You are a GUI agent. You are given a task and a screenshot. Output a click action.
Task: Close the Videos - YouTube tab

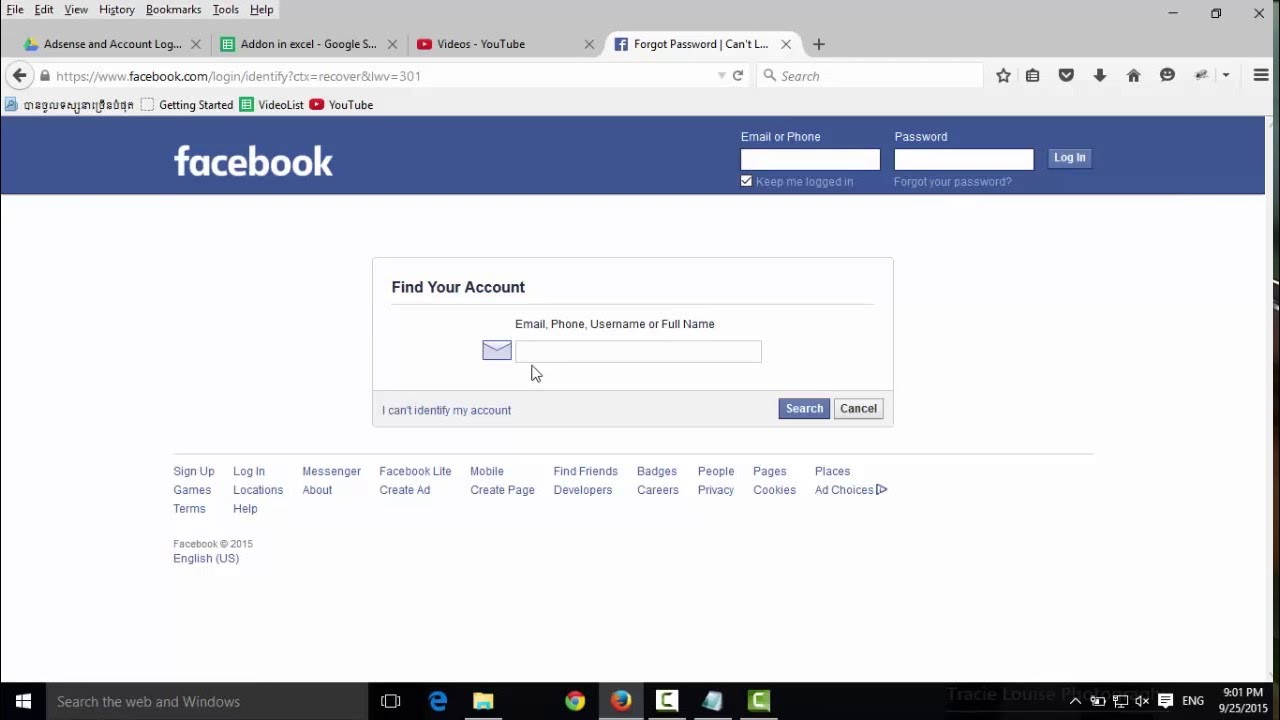(589, 44)
